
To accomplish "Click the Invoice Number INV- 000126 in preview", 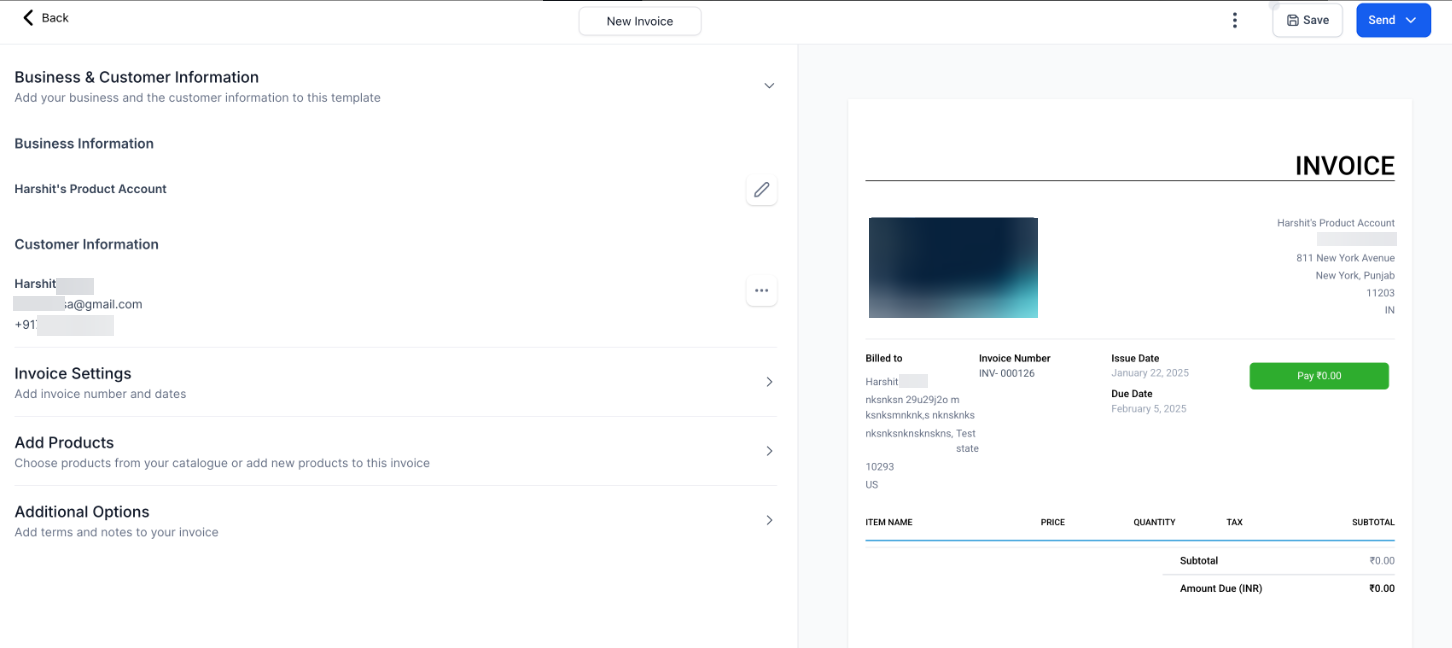I will (1007, 373).
